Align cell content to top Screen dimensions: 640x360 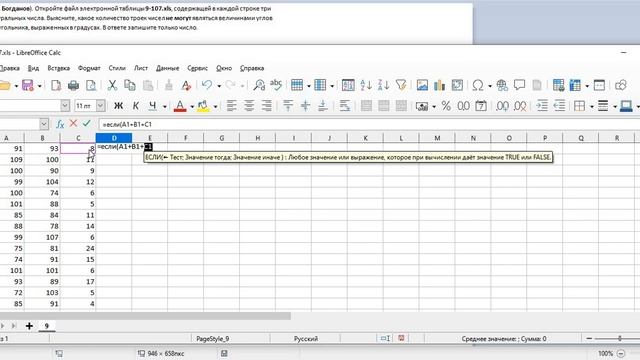pos(288,106)
